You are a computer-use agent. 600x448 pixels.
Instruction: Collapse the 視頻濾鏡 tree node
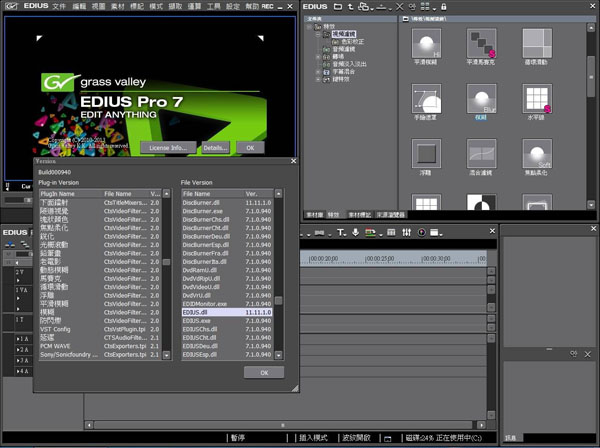pos(318,34)
